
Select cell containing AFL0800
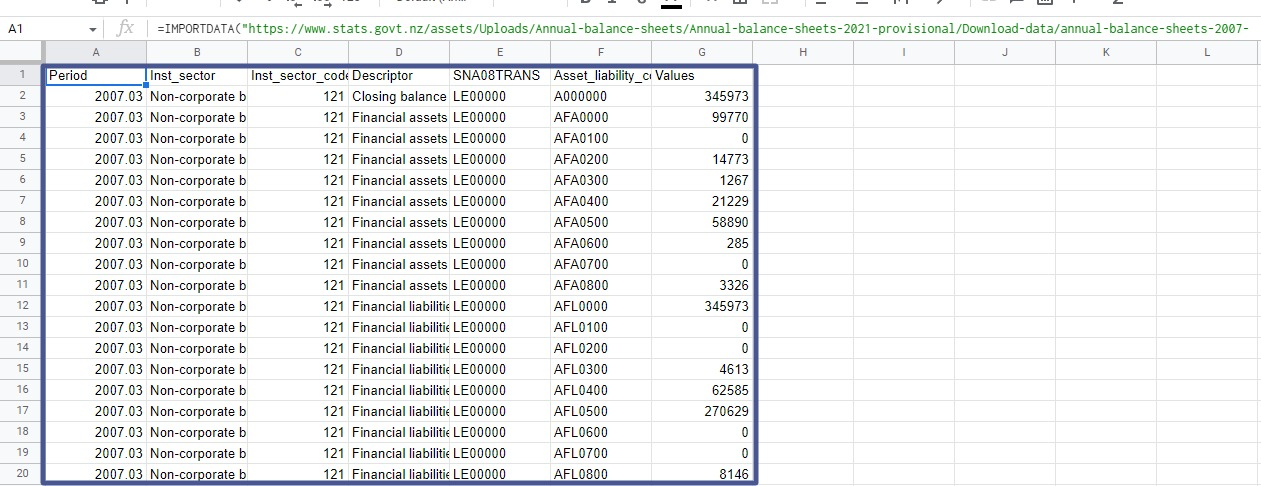point(601,474)
